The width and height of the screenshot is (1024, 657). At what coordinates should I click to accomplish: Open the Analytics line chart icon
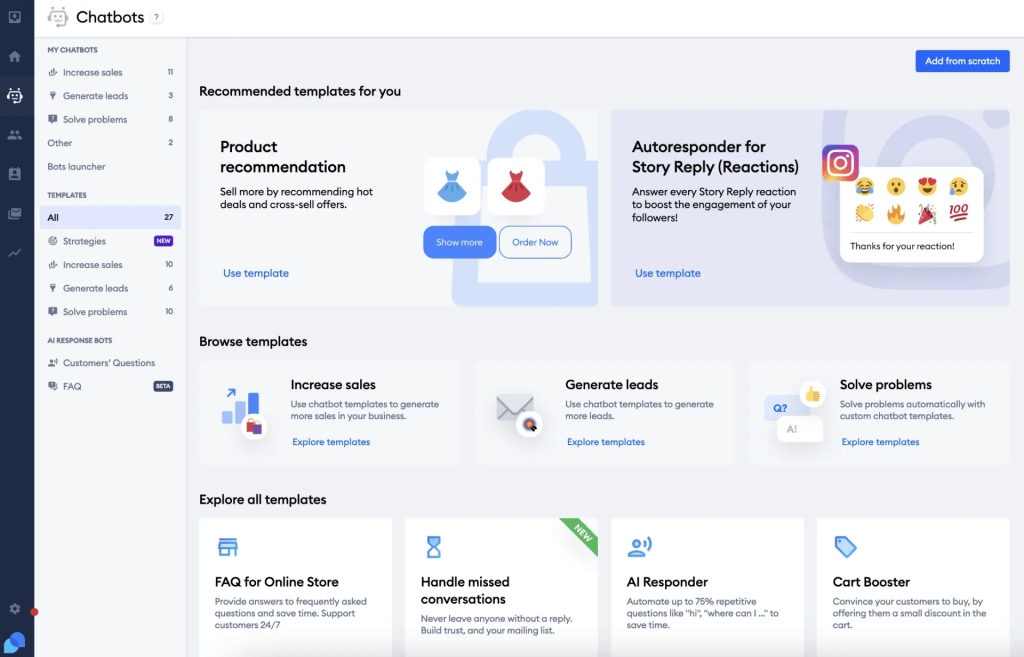[15, 253]
